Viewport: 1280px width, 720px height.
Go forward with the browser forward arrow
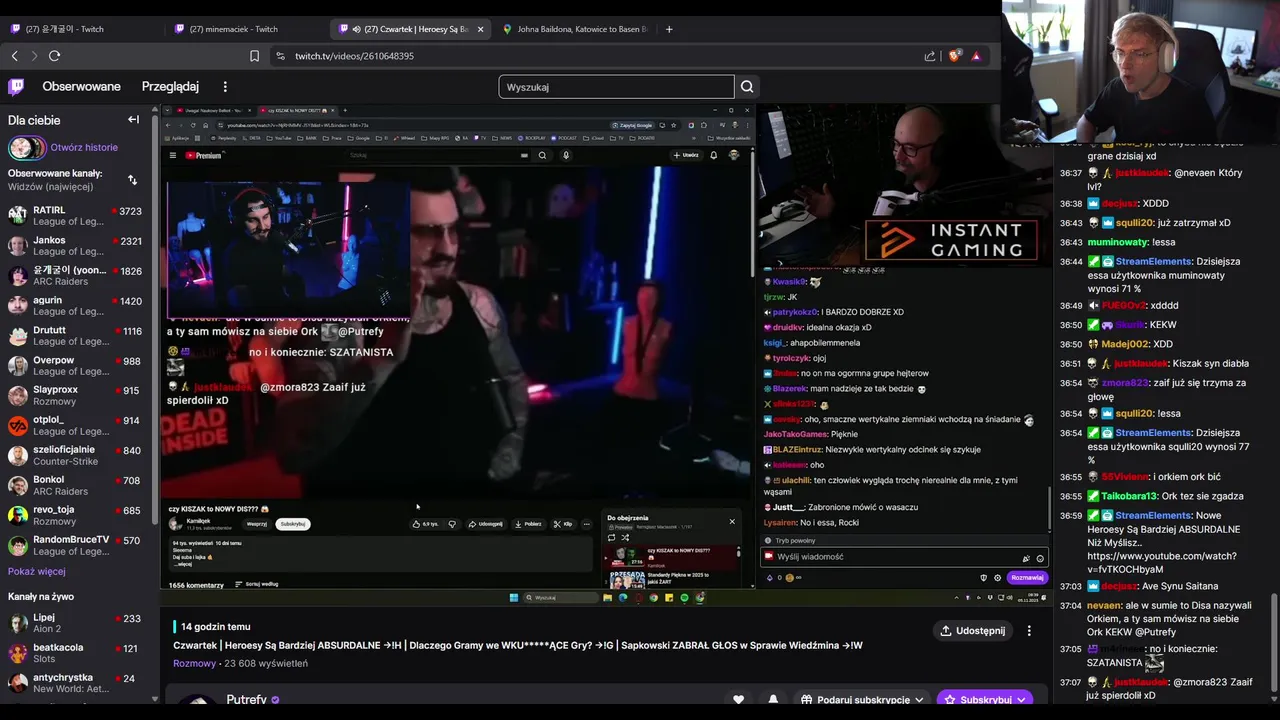(34, 56)
